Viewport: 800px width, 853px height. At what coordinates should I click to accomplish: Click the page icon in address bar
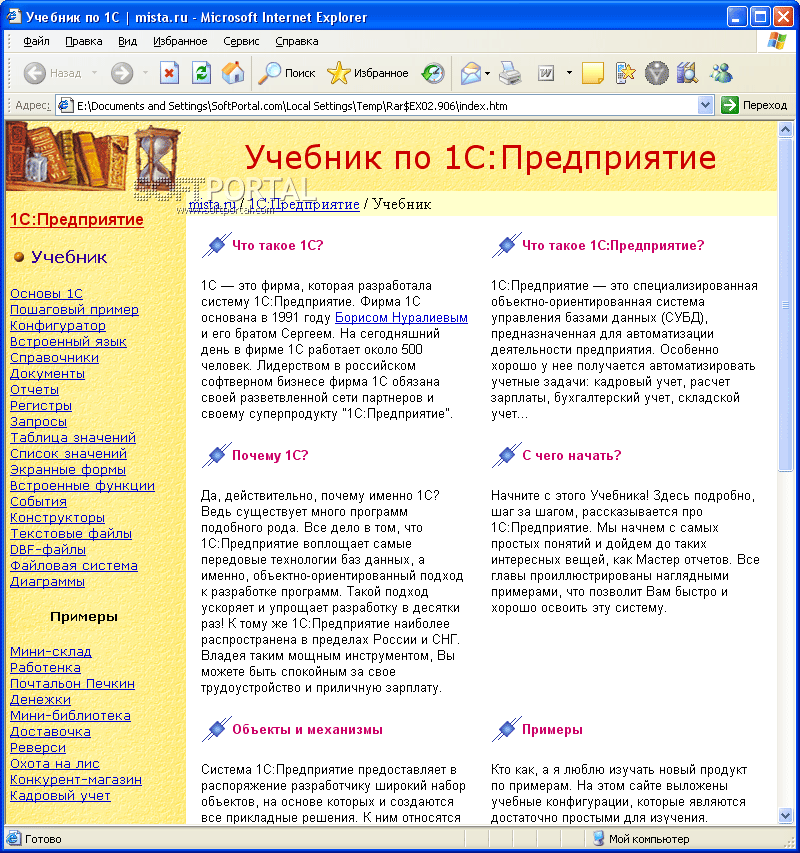click(65, 105)
